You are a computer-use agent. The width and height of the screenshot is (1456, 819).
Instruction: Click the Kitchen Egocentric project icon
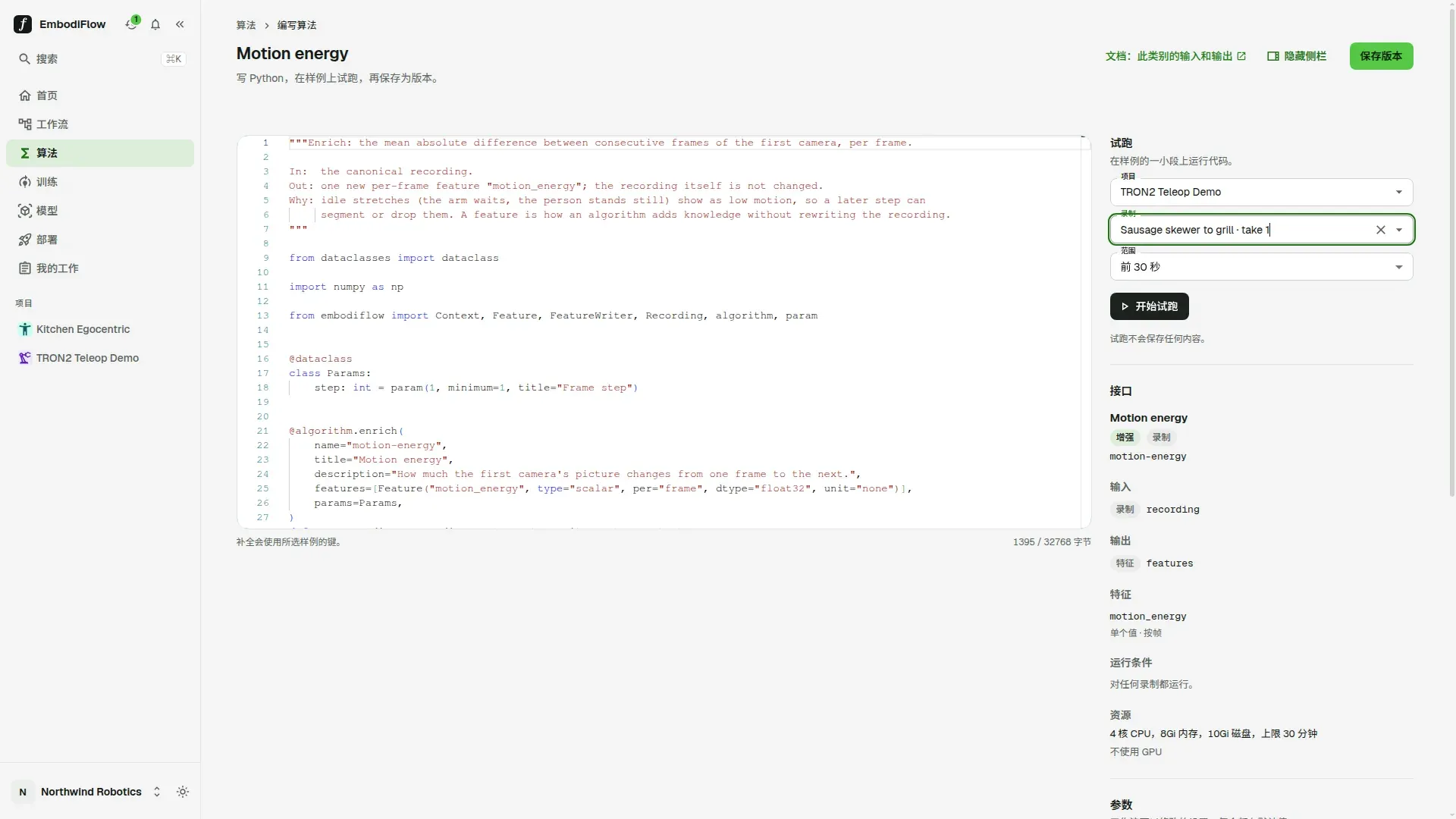(25, 329)
